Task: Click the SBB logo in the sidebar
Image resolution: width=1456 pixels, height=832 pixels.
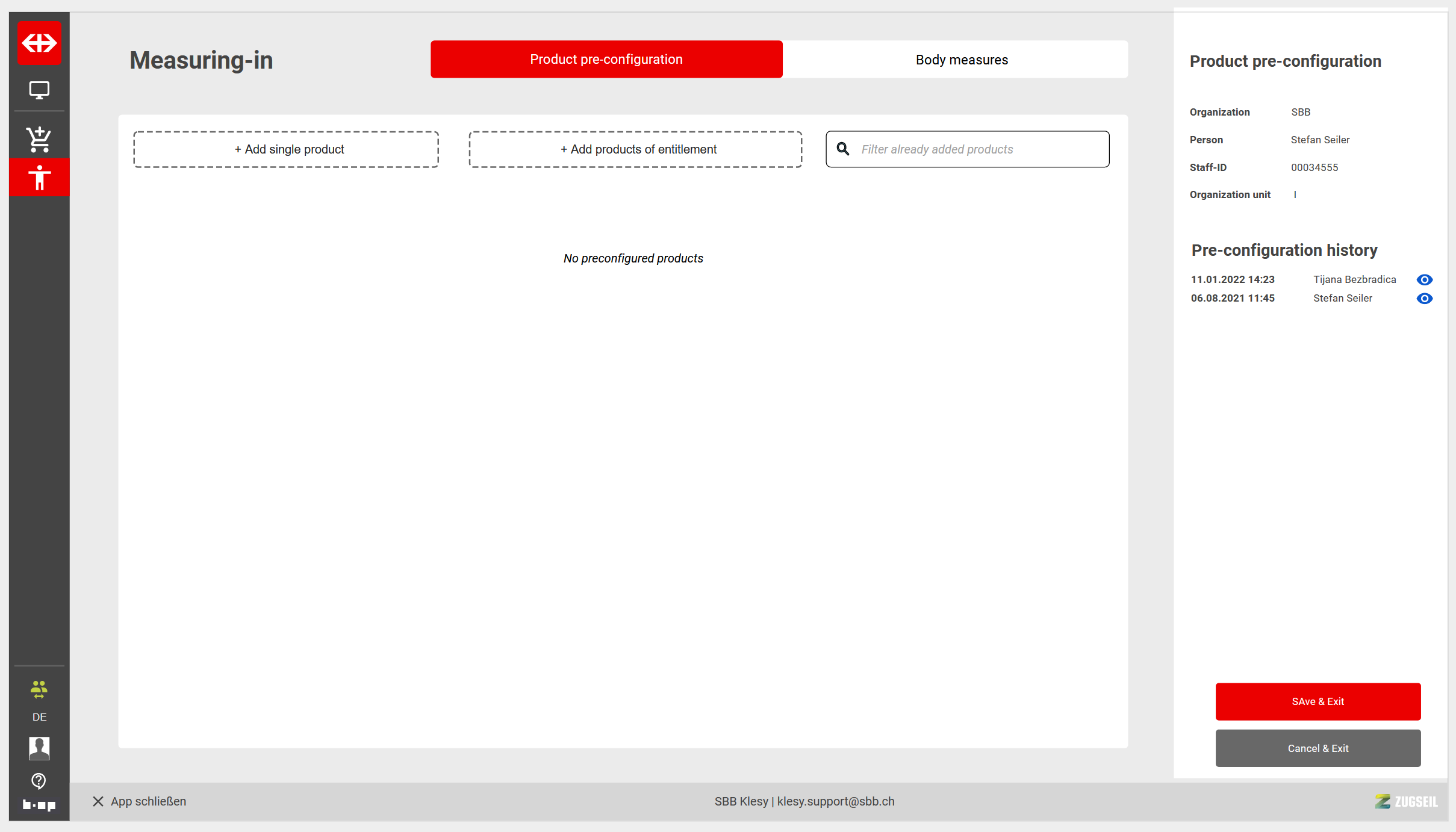Action: 39,43
